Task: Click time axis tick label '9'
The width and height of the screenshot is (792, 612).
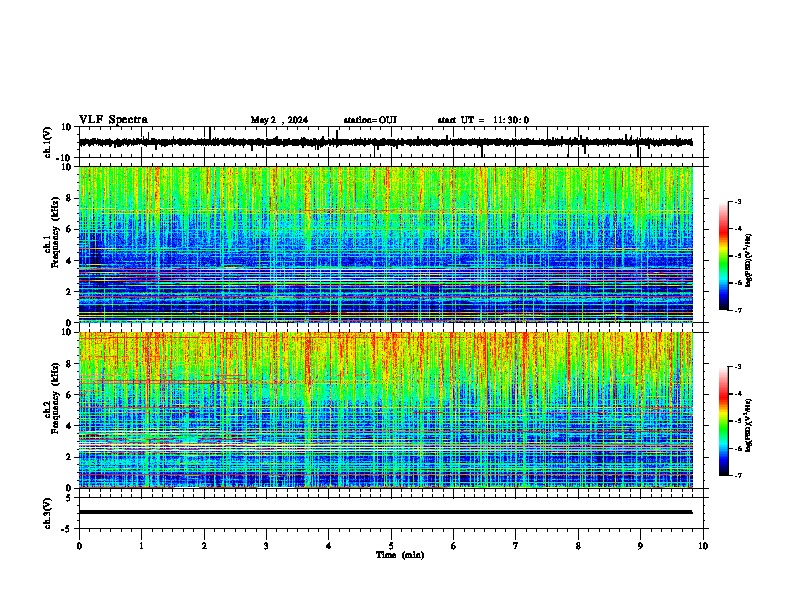Action: tap(640, 546)
